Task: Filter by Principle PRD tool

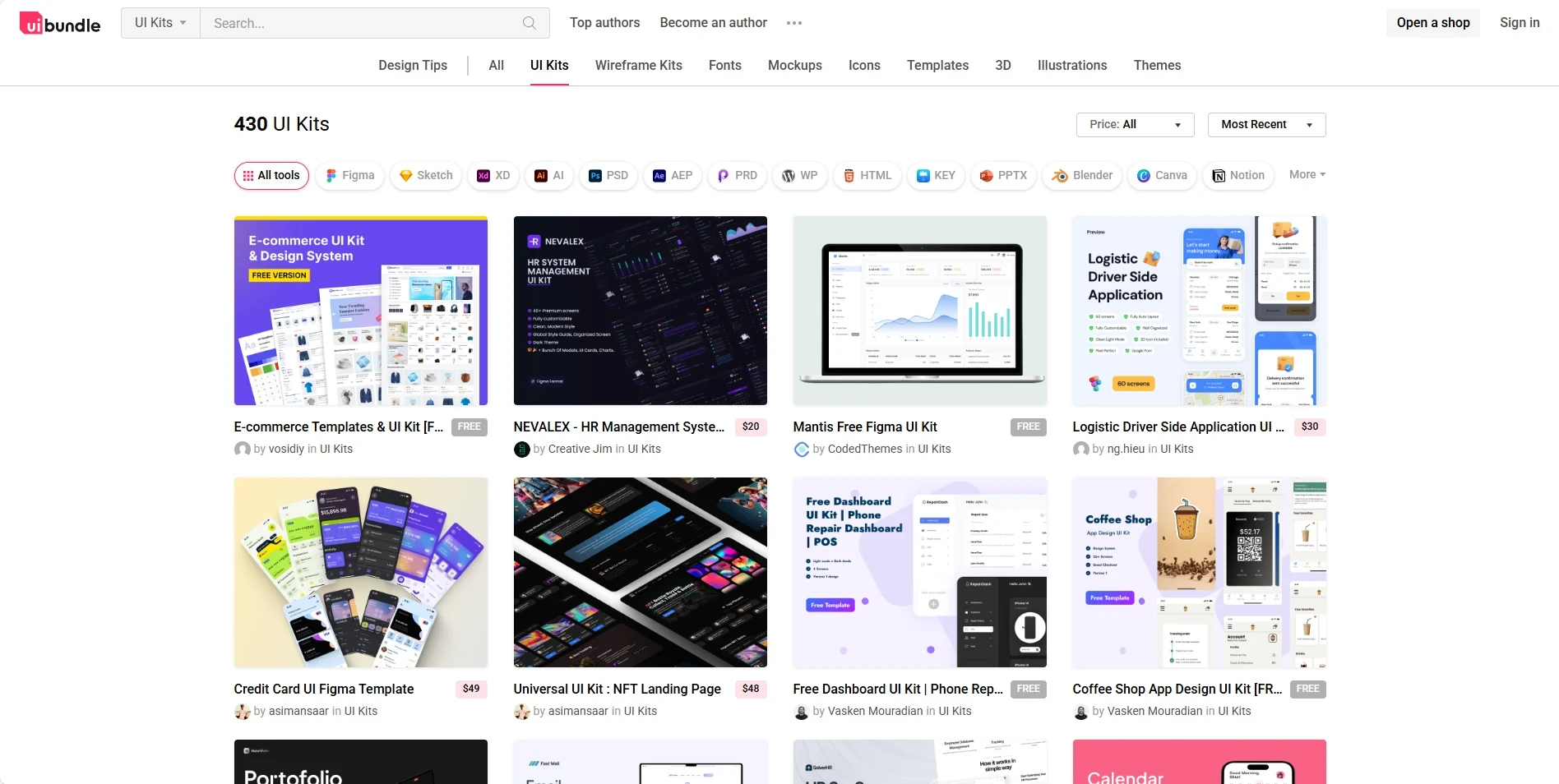Action: tap(738, 176)
